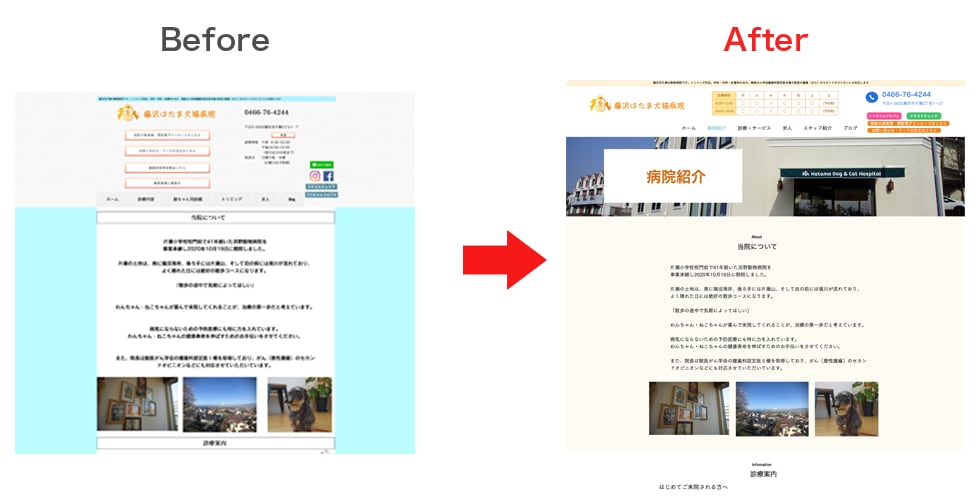
Task: Open 診療・サービス in the After page navigation
Action: 754,128
